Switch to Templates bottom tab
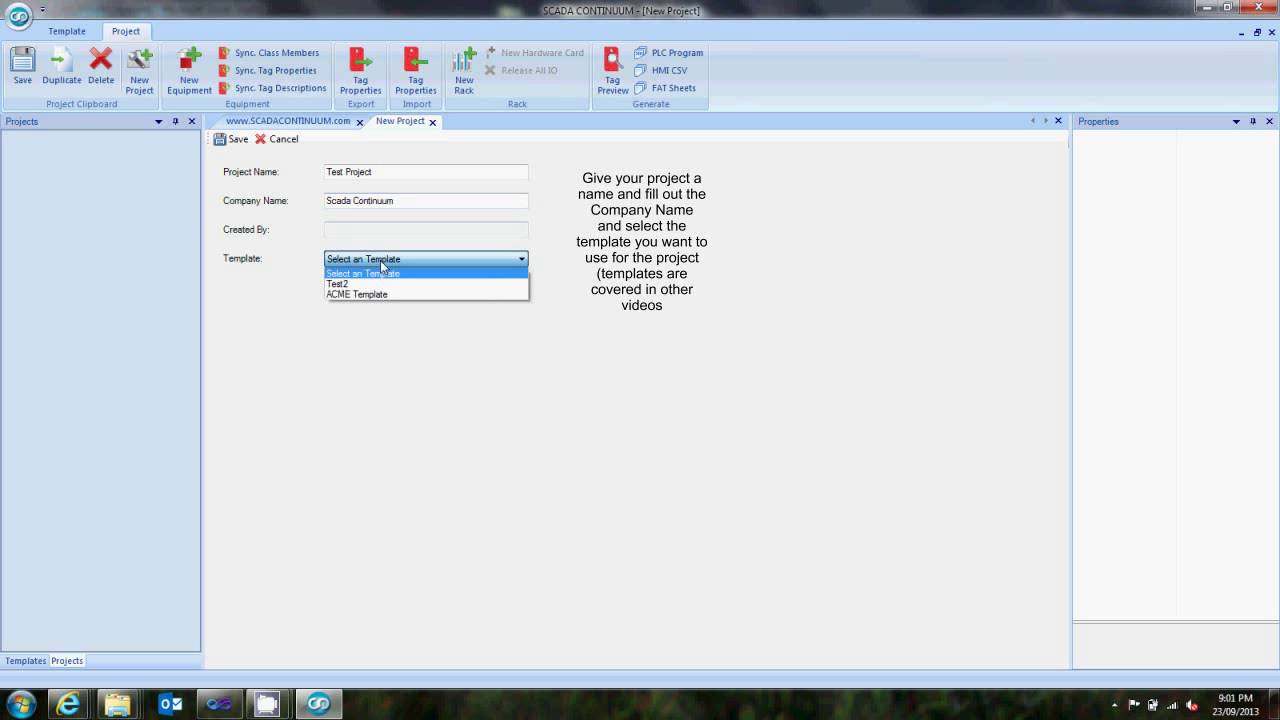Image resolution: width=1280 pixels, height=720 pixels. (x=25, y=661)
